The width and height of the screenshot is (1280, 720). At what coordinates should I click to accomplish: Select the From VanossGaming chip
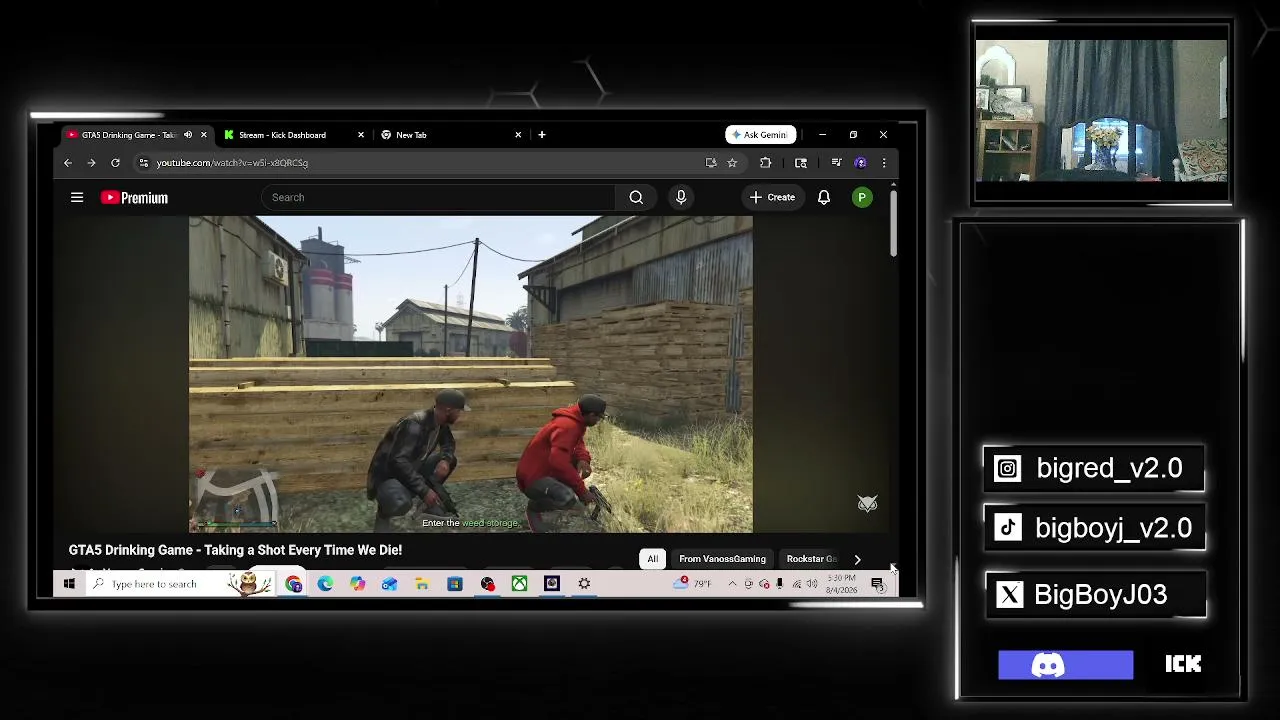click(x=722, y=559)
